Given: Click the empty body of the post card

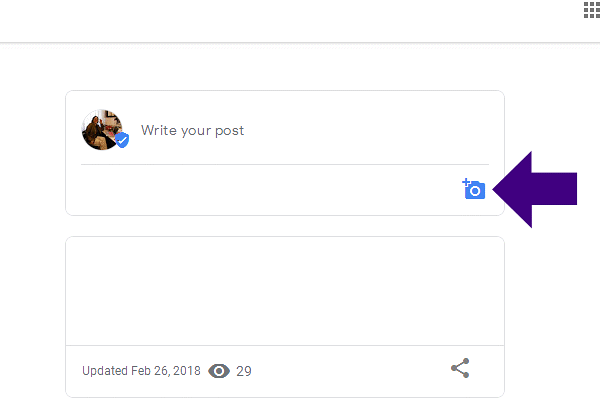Looking at the screenshot, I should (x=285, y=290).
